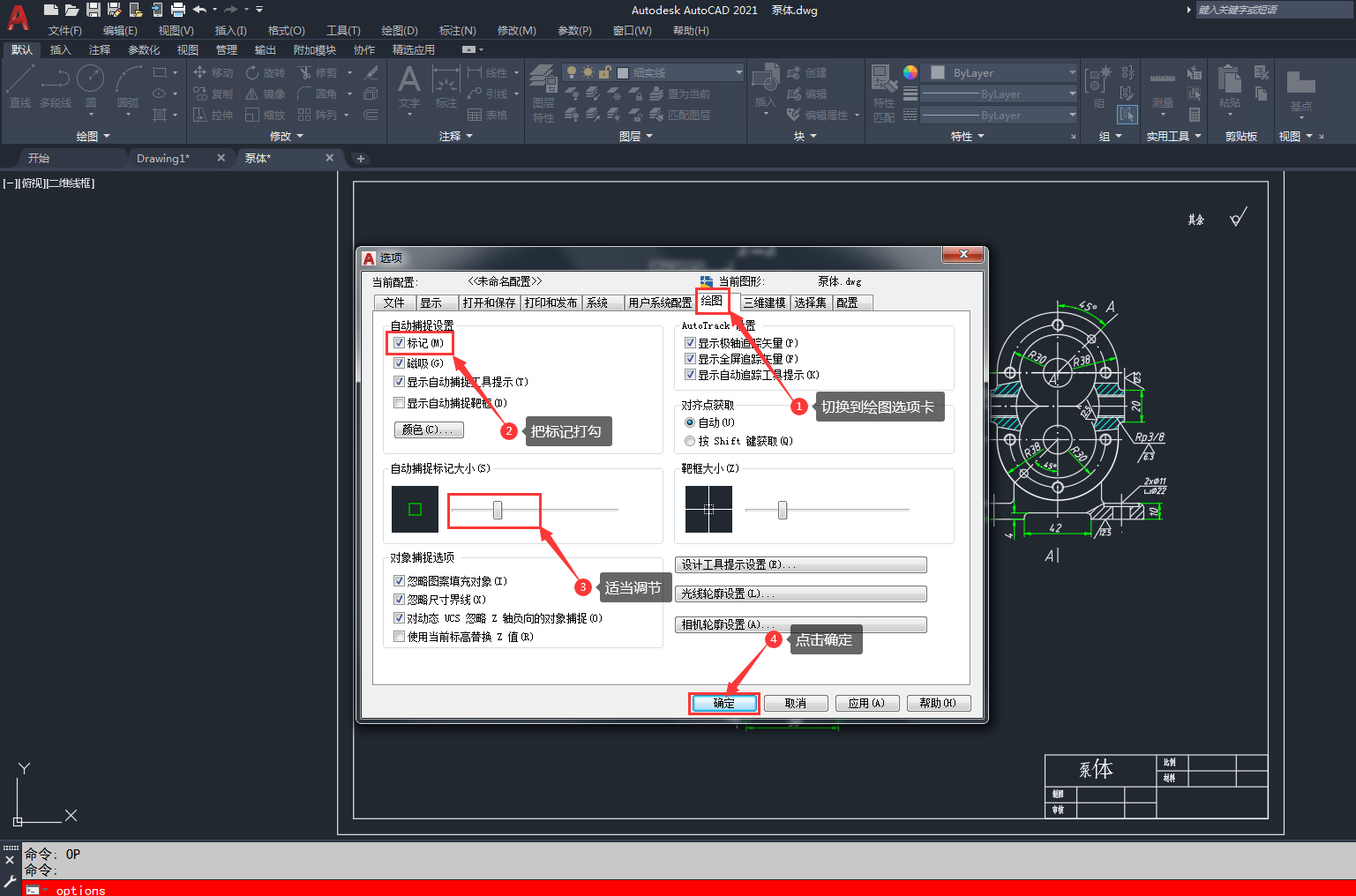Open 设计工具提示设置(E)... button

[x=802, y=564]
